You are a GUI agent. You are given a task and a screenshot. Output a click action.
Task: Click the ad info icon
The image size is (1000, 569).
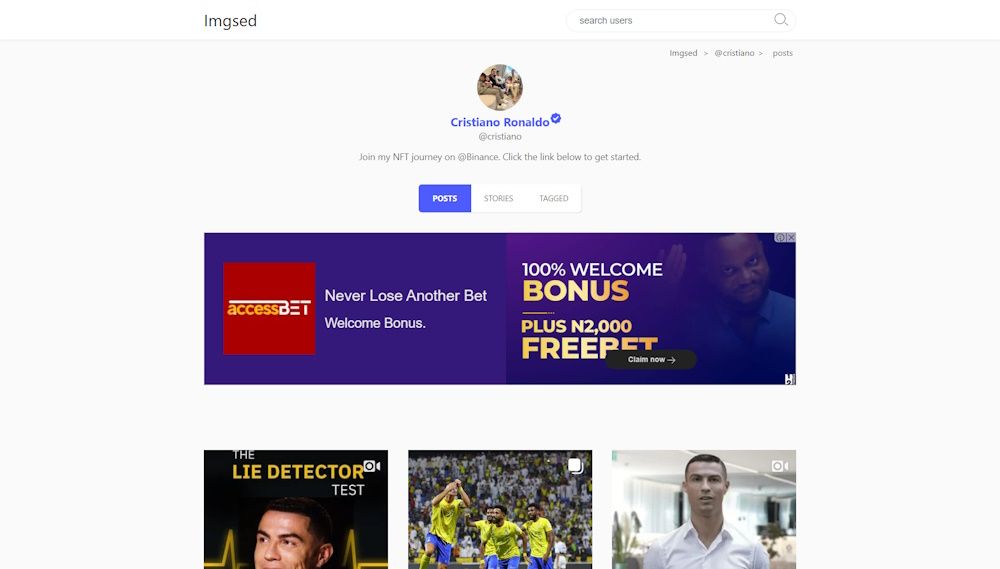(780, 237)
